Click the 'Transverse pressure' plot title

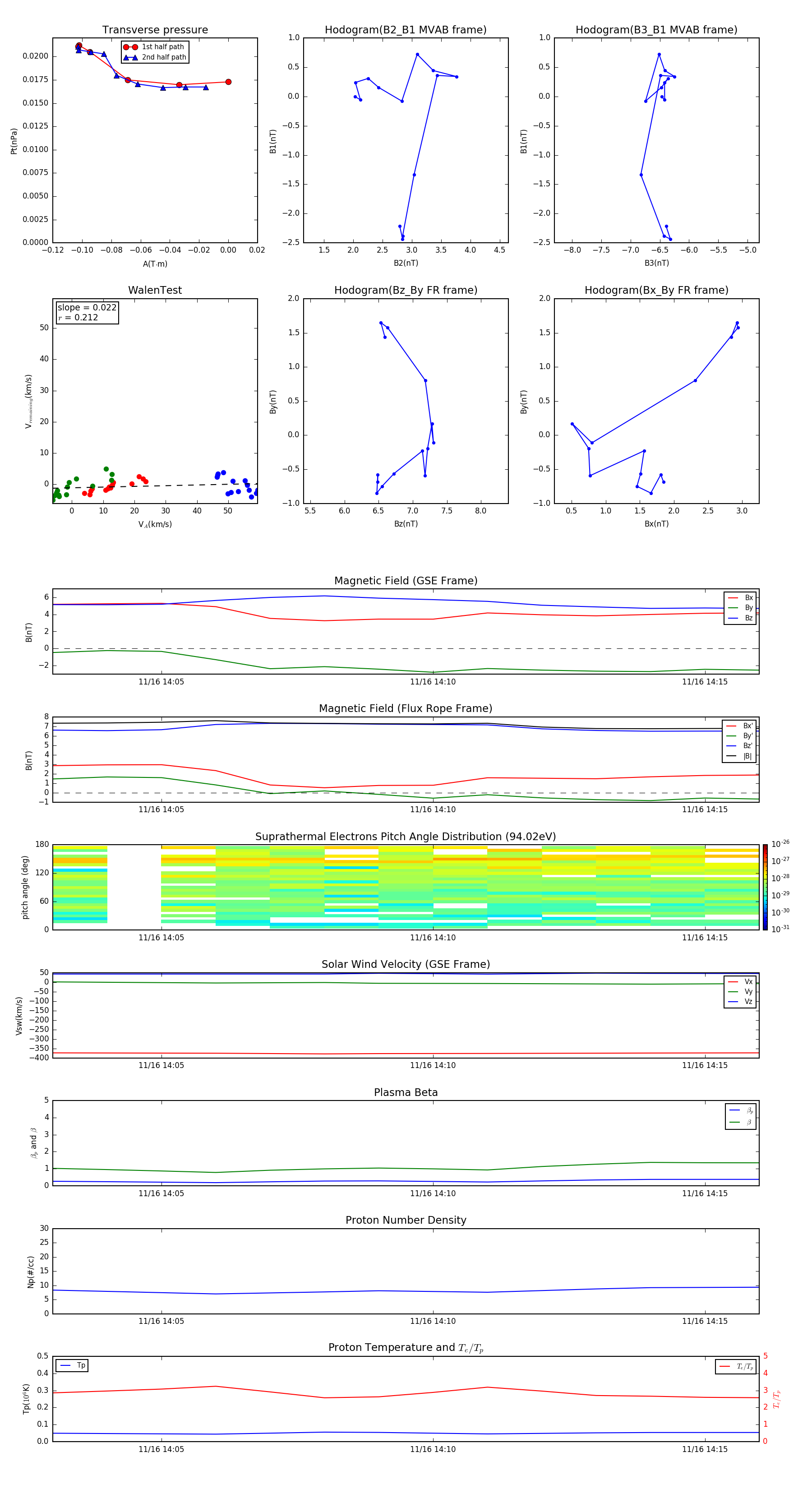(155, 30)
